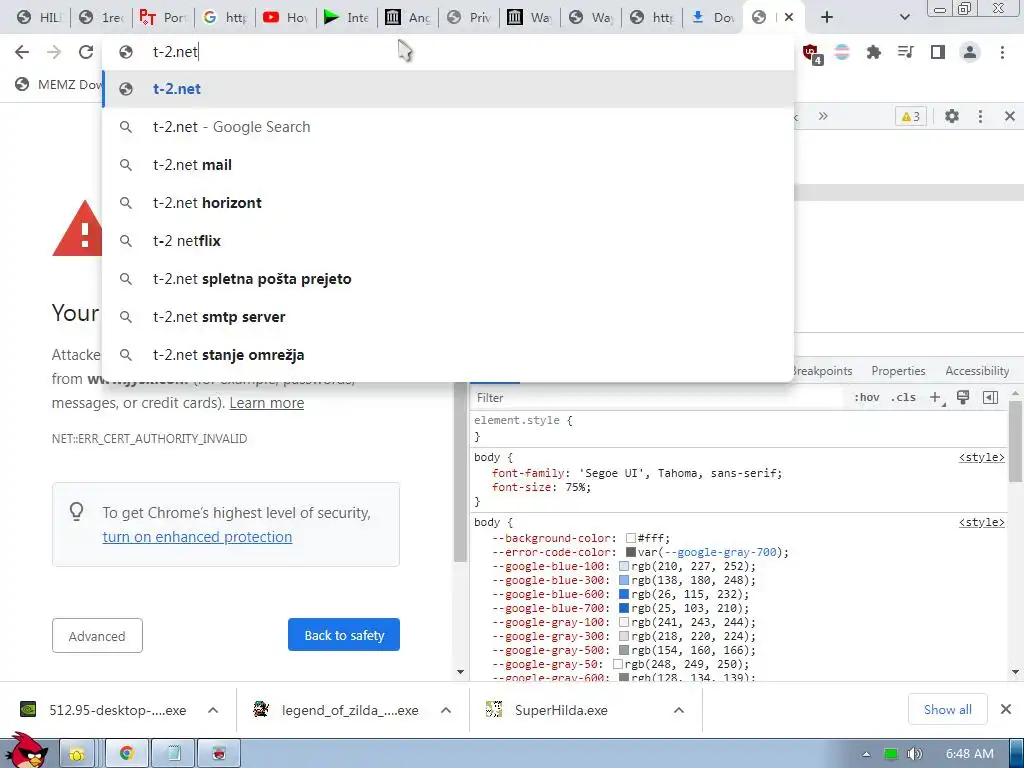Select t-2.net spletna pošta prejeto suggestion

(449, 279)
